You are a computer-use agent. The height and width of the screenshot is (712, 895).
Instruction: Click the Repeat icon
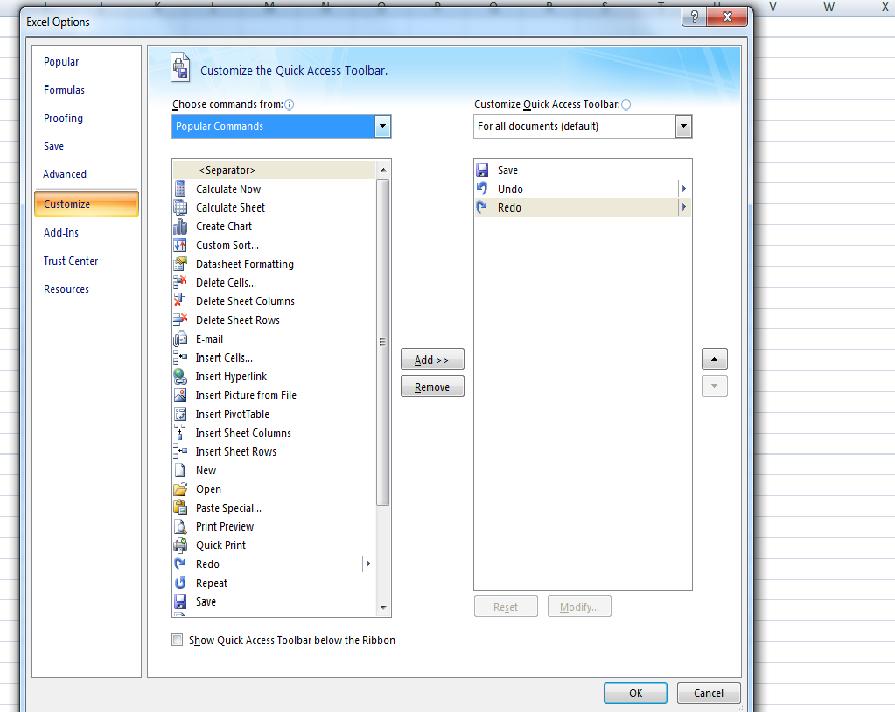(180, 582)
